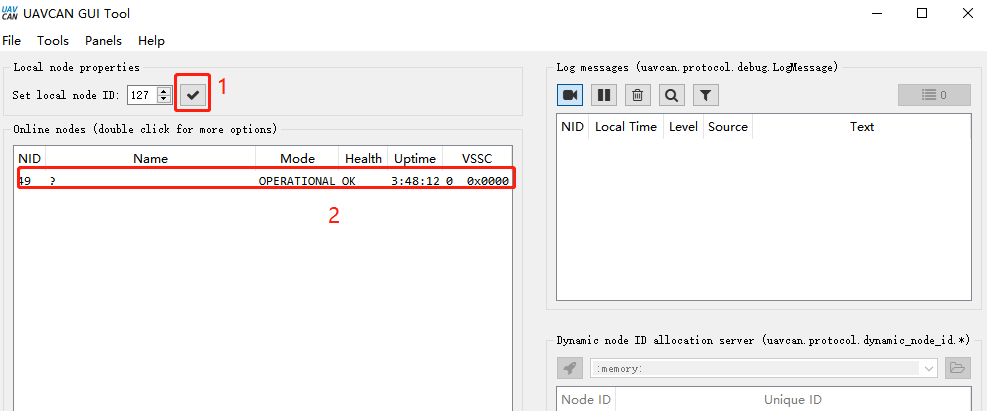The height and width of the screenshot is (411, 987).
Task: Open the Panels menu
Action: pyautogui.click(x=103, y=41)
